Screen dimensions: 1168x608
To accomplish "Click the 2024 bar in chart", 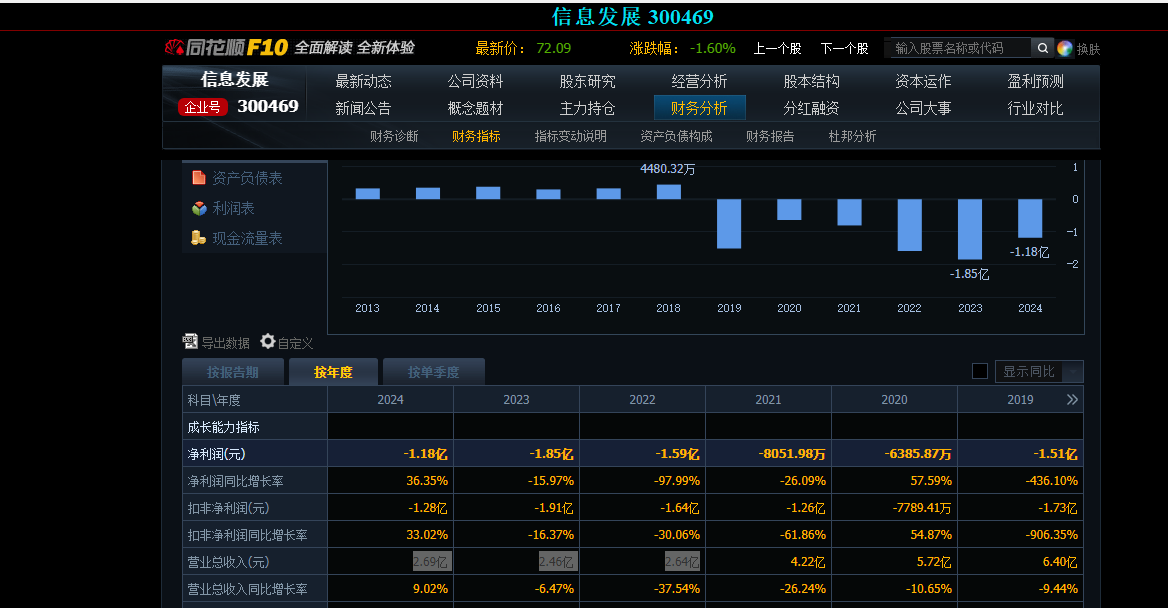I will (x=1030, y=218).
